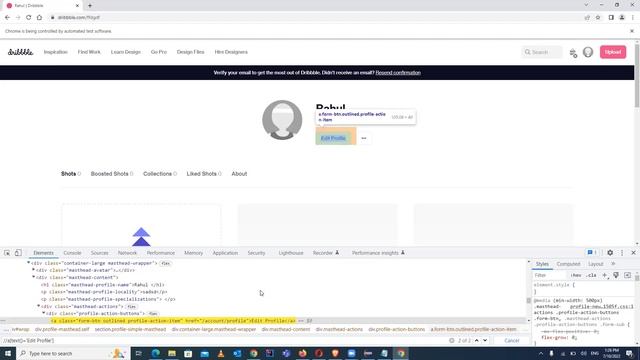Open the DevTools Lighthouse tab

[x=291, y=253]
